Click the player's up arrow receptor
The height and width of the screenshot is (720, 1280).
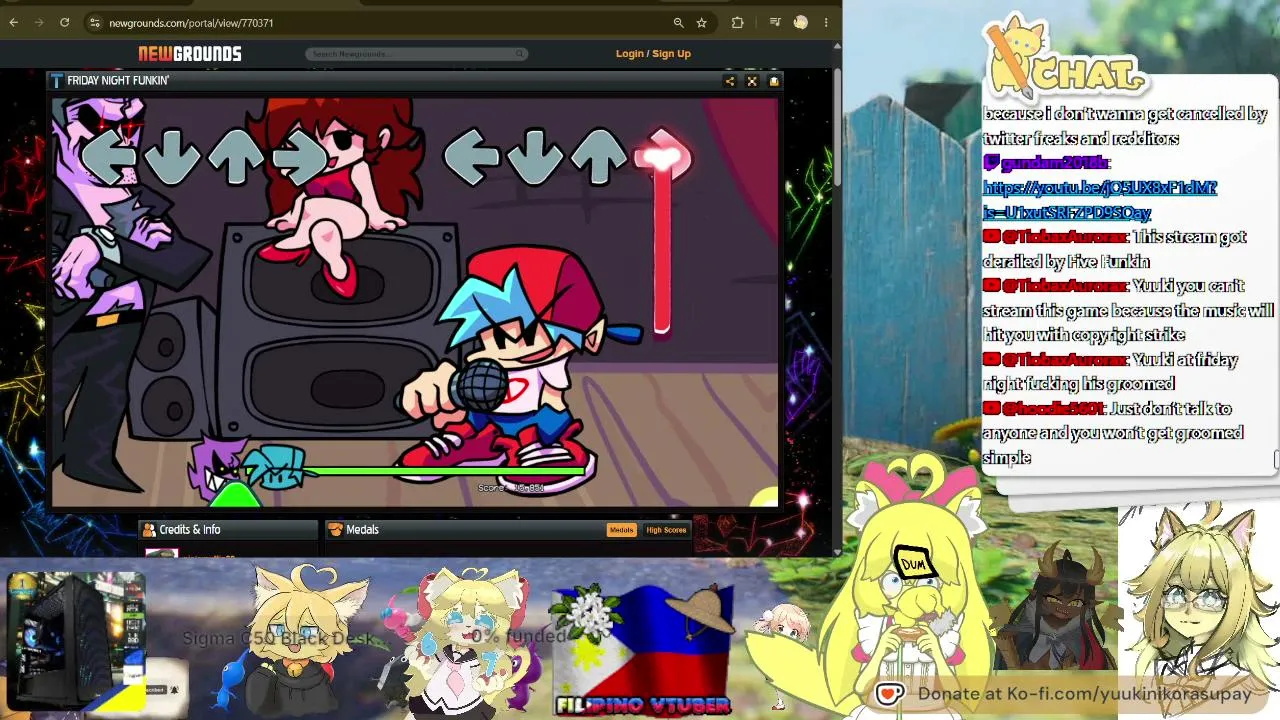click(598, 157)
